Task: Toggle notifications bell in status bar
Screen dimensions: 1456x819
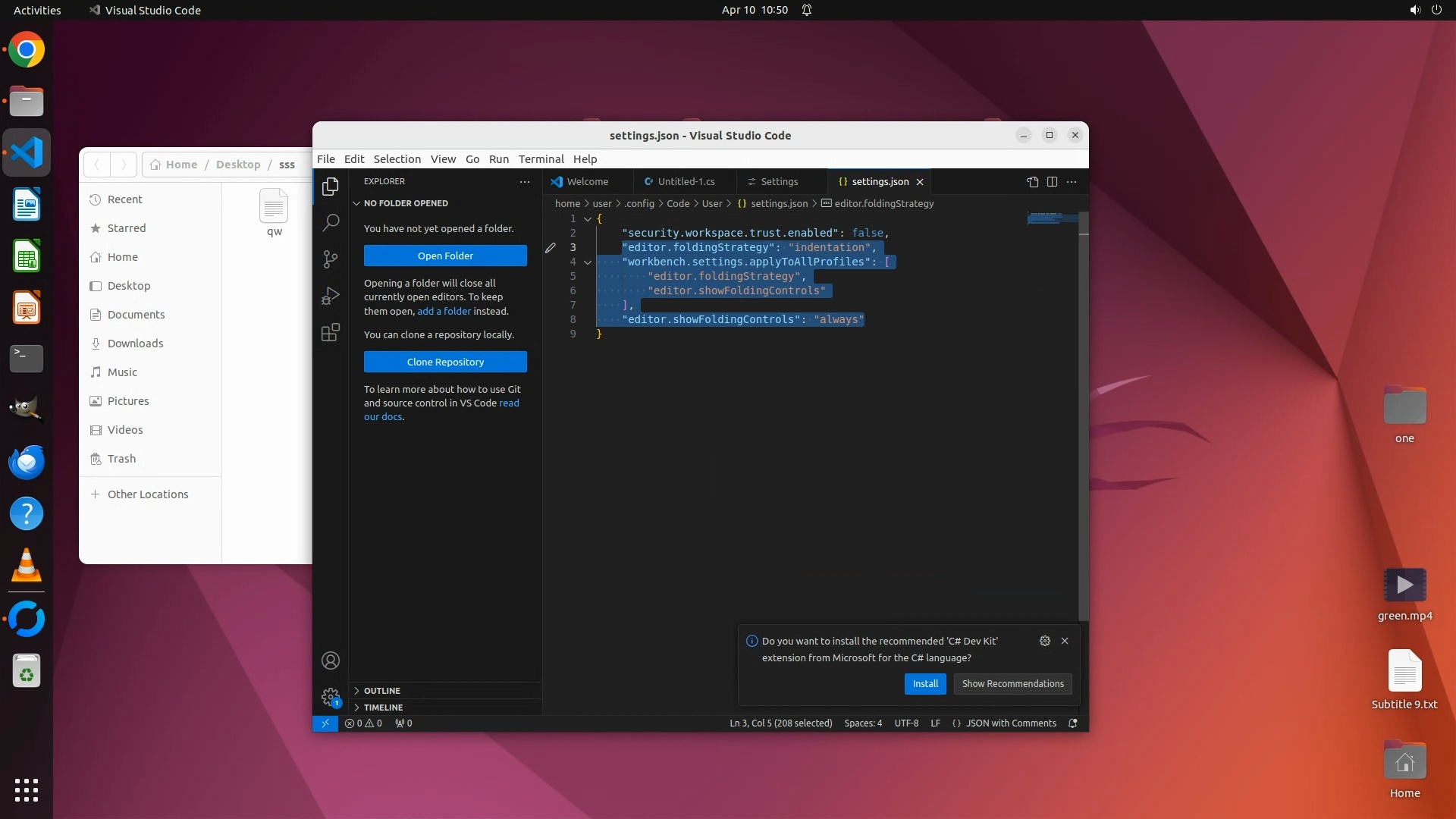Action: coord(1072,723)
